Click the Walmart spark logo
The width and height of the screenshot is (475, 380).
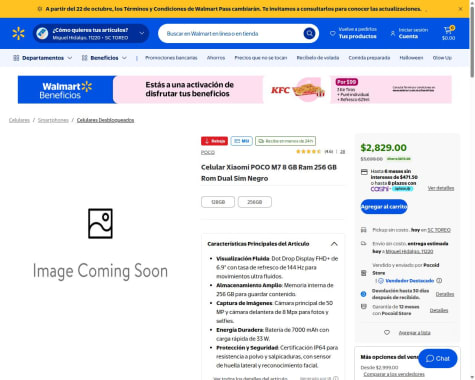(x=18, y=33)
